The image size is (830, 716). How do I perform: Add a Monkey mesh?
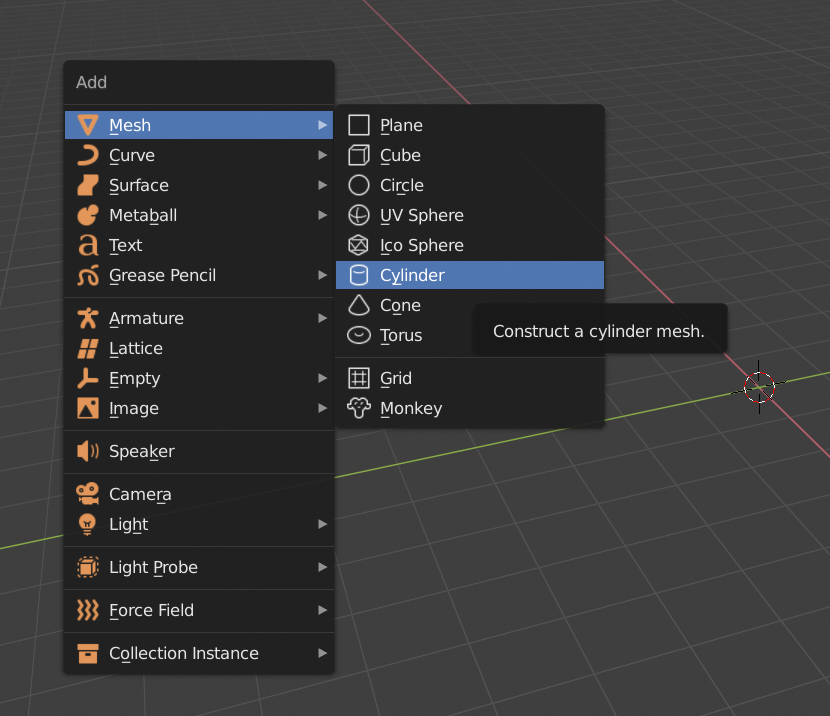[x=470, y=408]
